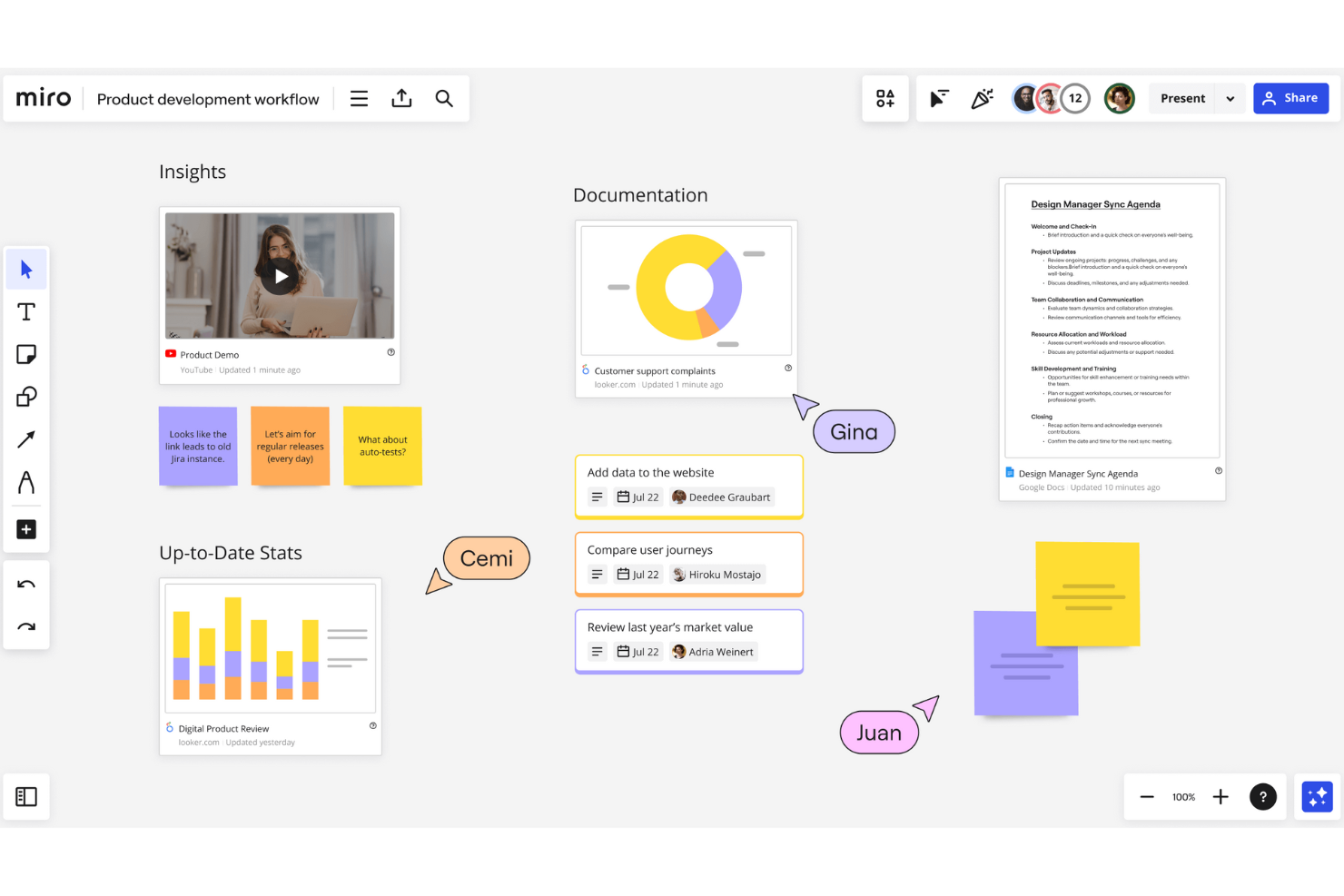Image resolution: width=1344 pixels, height=896 pixels.
Task: Redo the last action
Action: tap(26, 626)
